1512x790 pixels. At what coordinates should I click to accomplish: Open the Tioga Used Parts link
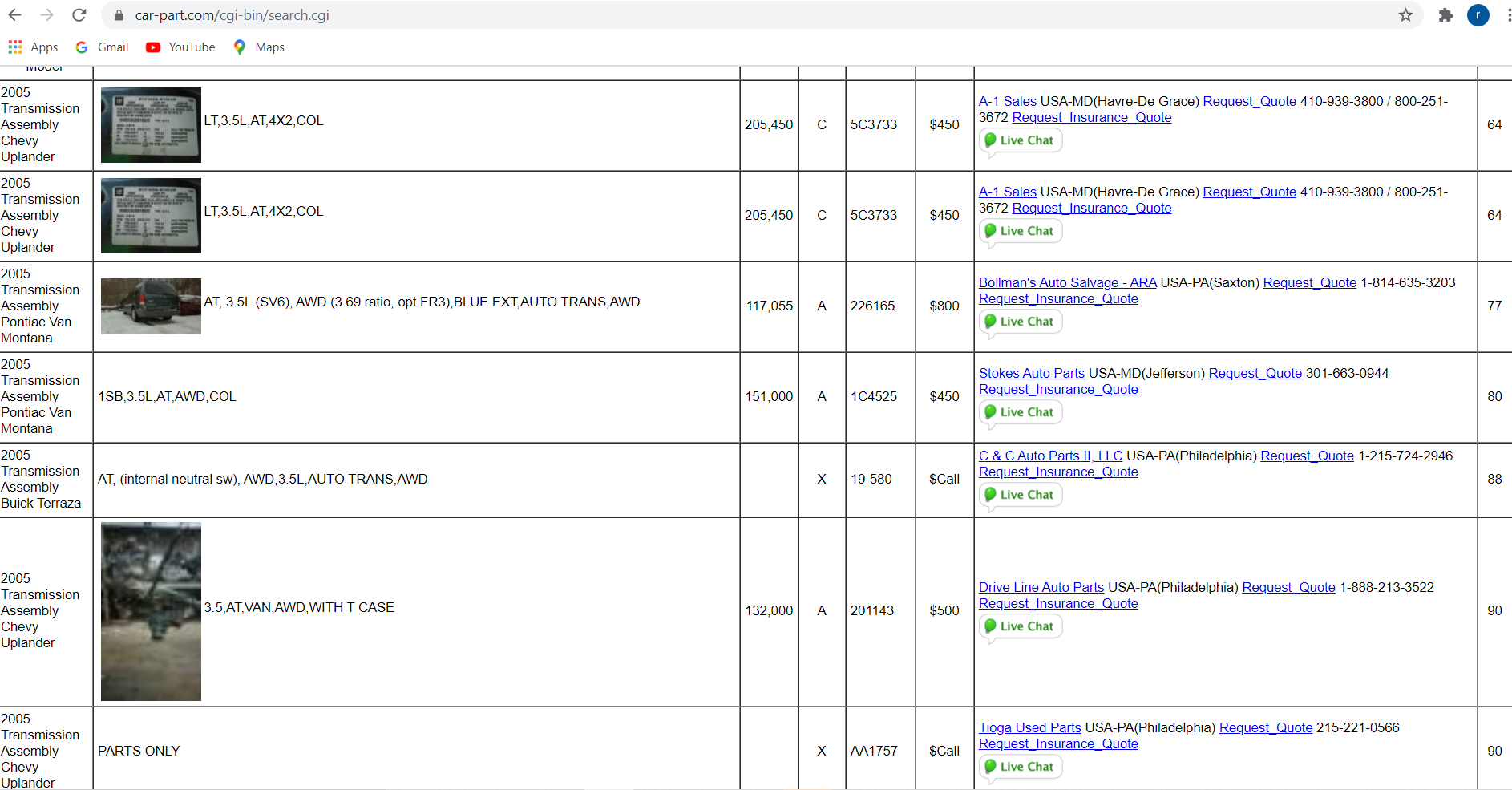coord(1030,727)
